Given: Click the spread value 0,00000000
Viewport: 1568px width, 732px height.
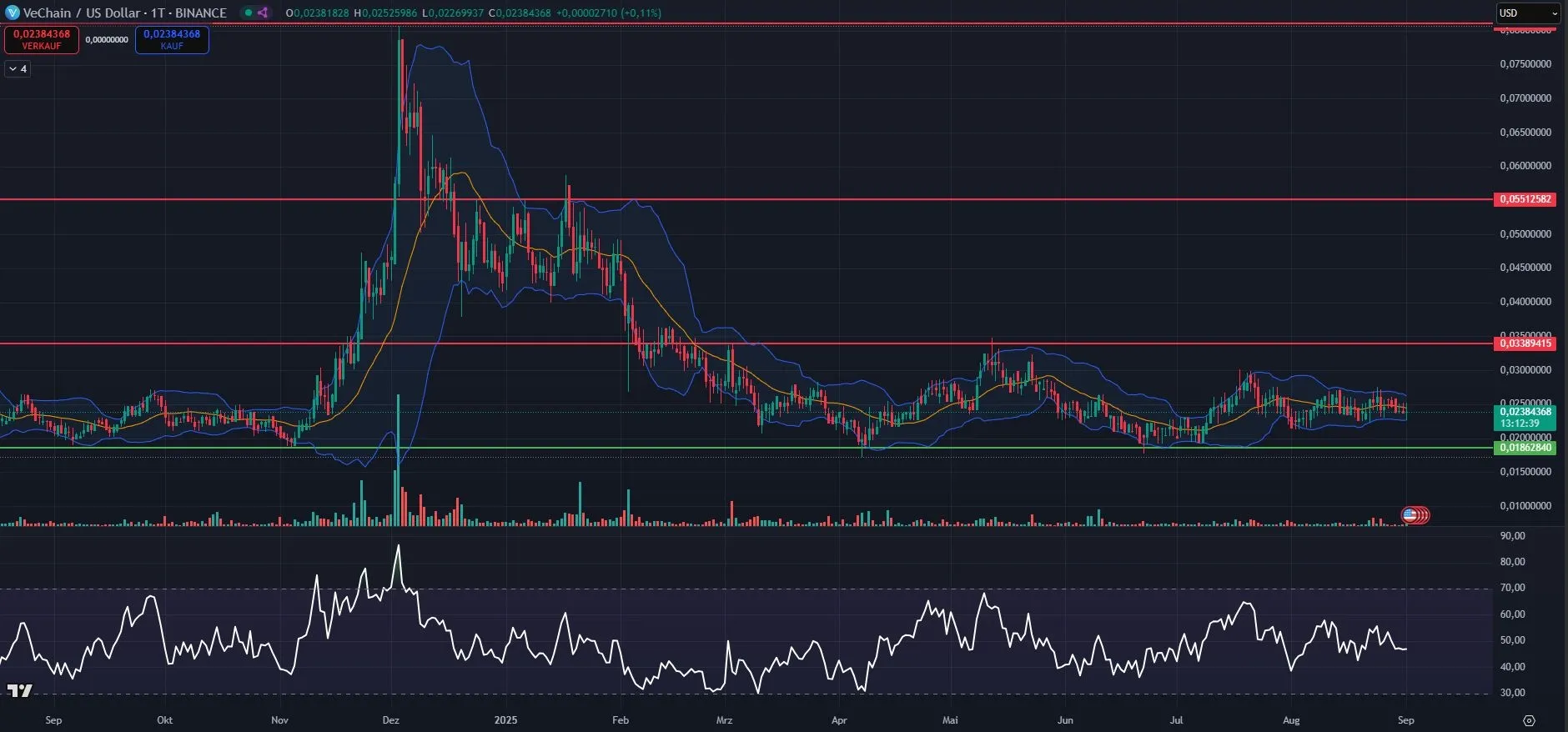Looking at the screenshot, I should coord(107,39).
